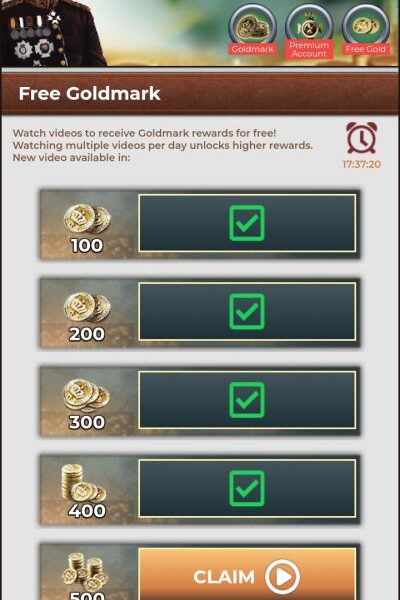Click the red alarm clock icon

tap(362, 137)
